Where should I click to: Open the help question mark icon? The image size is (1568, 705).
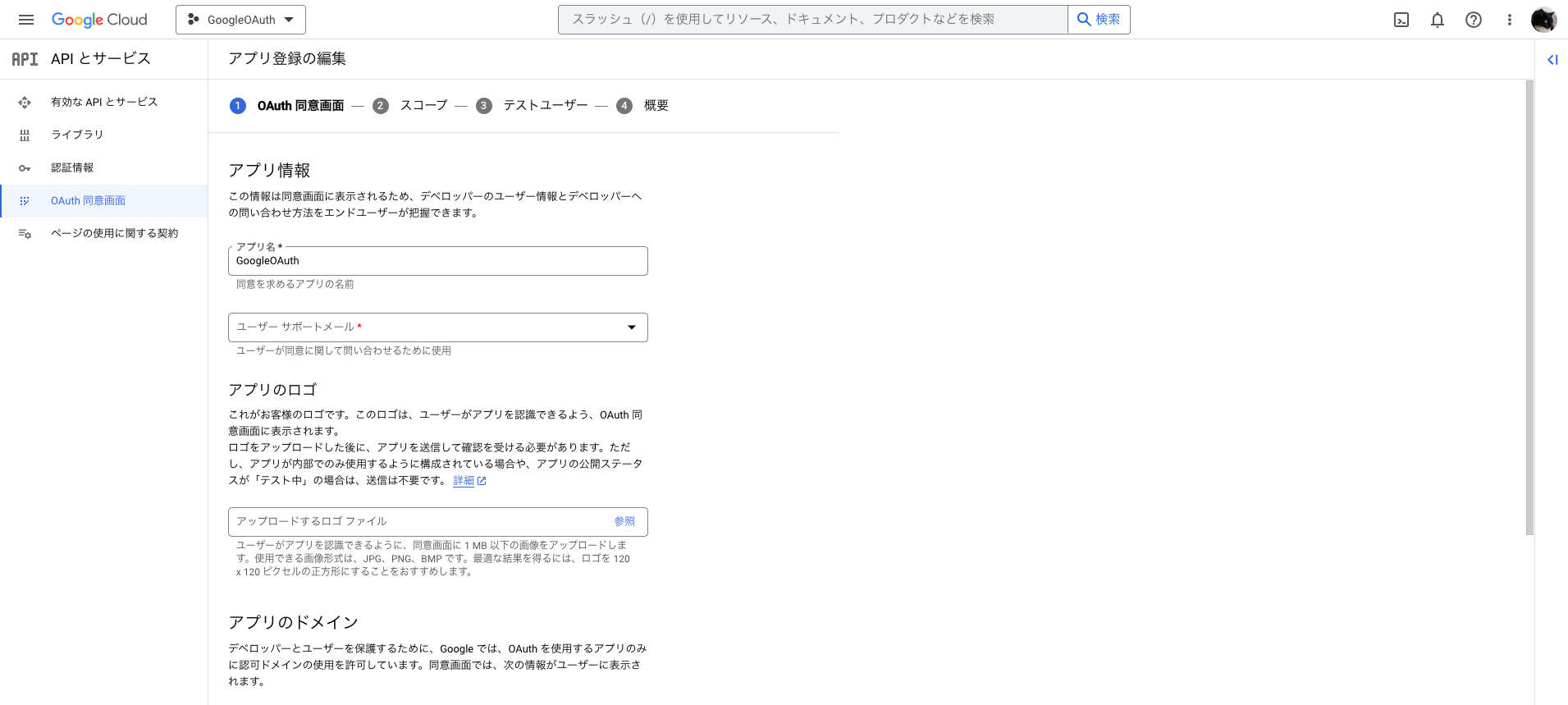[1474, 20]
